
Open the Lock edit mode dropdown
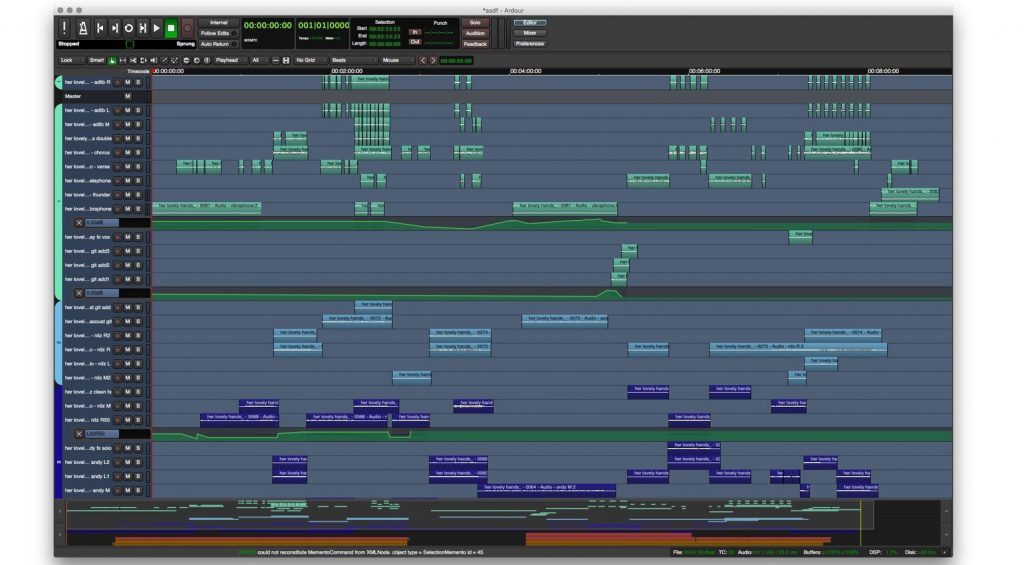72,61
